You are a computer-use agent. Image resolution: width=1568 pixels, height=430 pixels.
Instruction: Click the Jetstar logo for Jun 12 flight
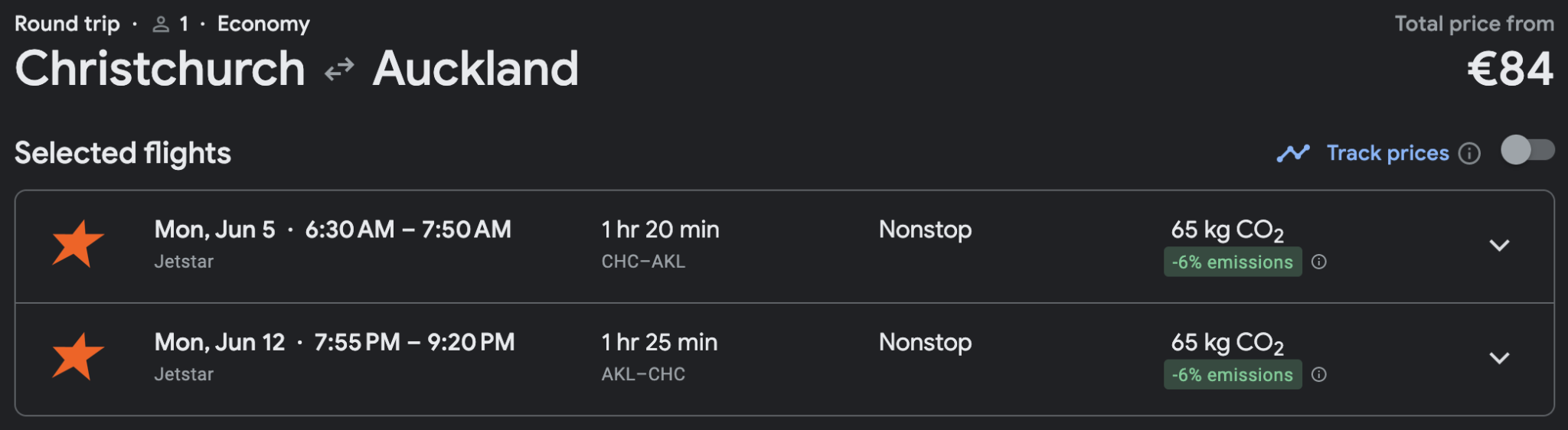coord(77,357)
